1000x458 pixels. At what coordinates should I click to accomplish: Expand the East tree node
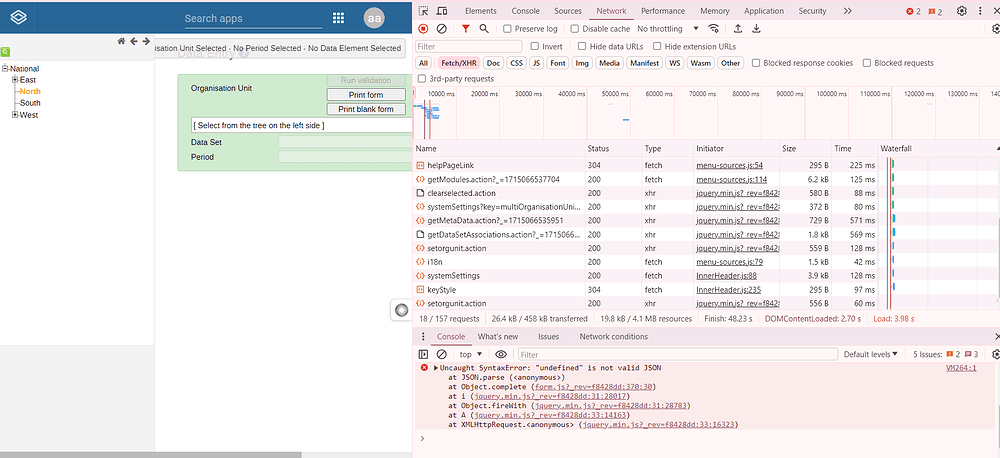(x=15, y=80)
